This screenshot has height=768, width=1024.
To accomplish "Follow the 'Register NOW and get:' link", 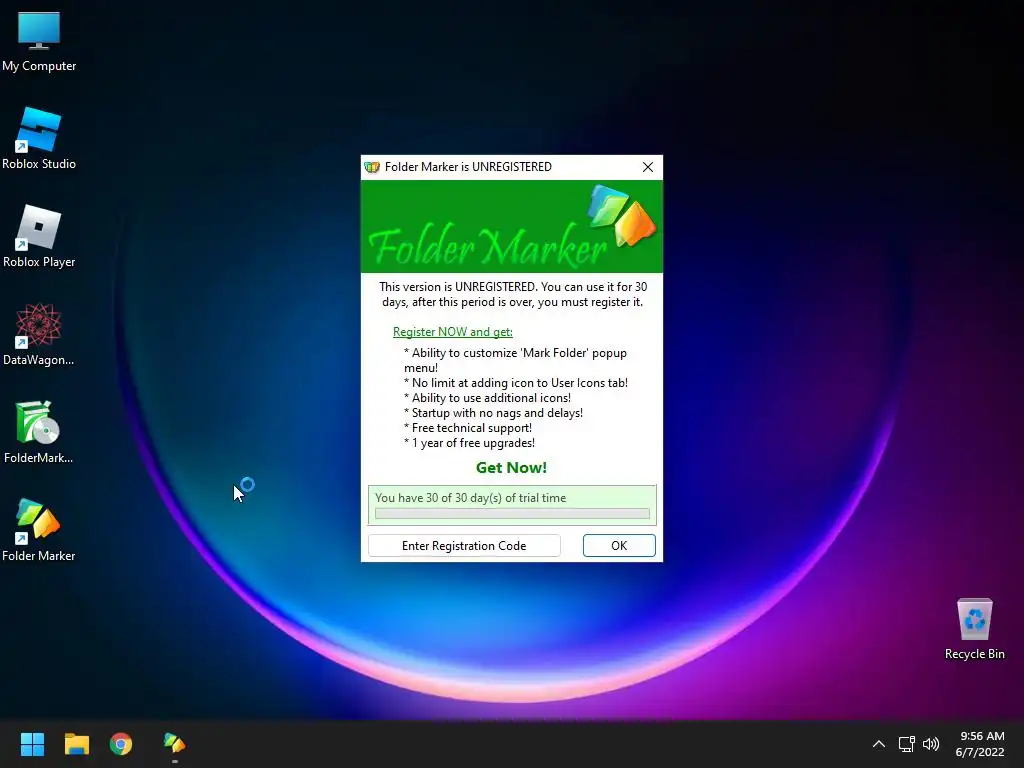I will click(453, 332).
